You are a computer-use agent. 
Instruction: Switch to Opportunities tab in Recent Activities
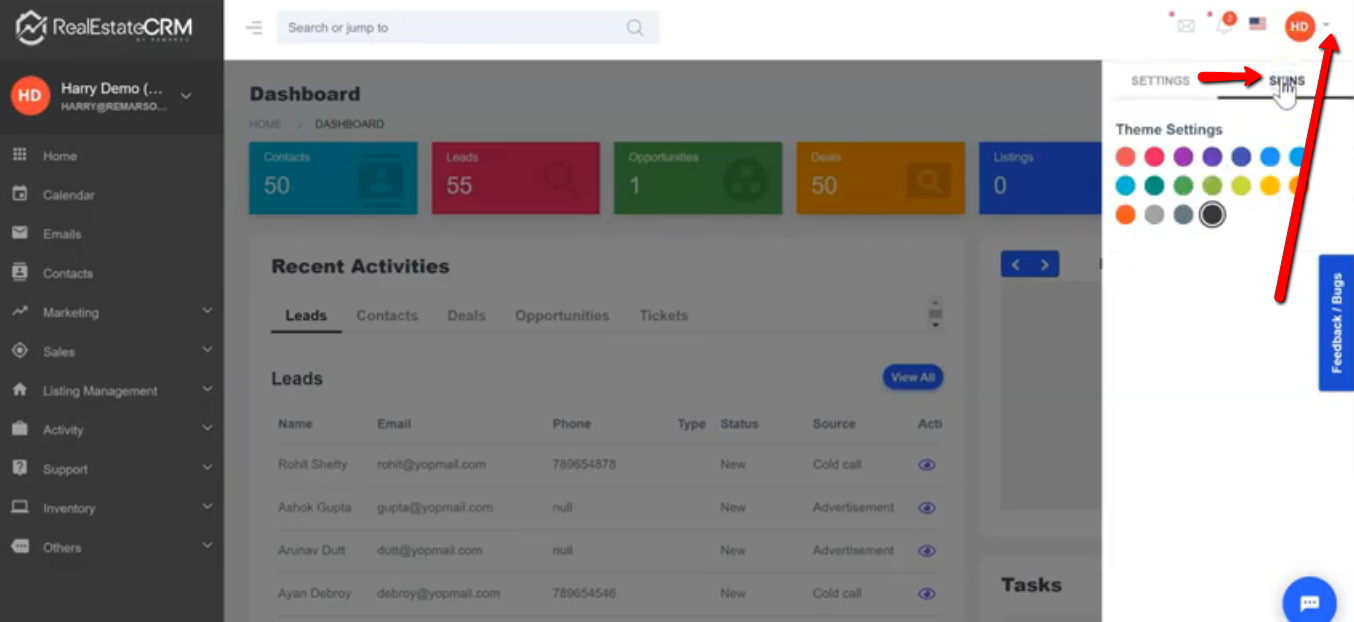tap(562, 316)
